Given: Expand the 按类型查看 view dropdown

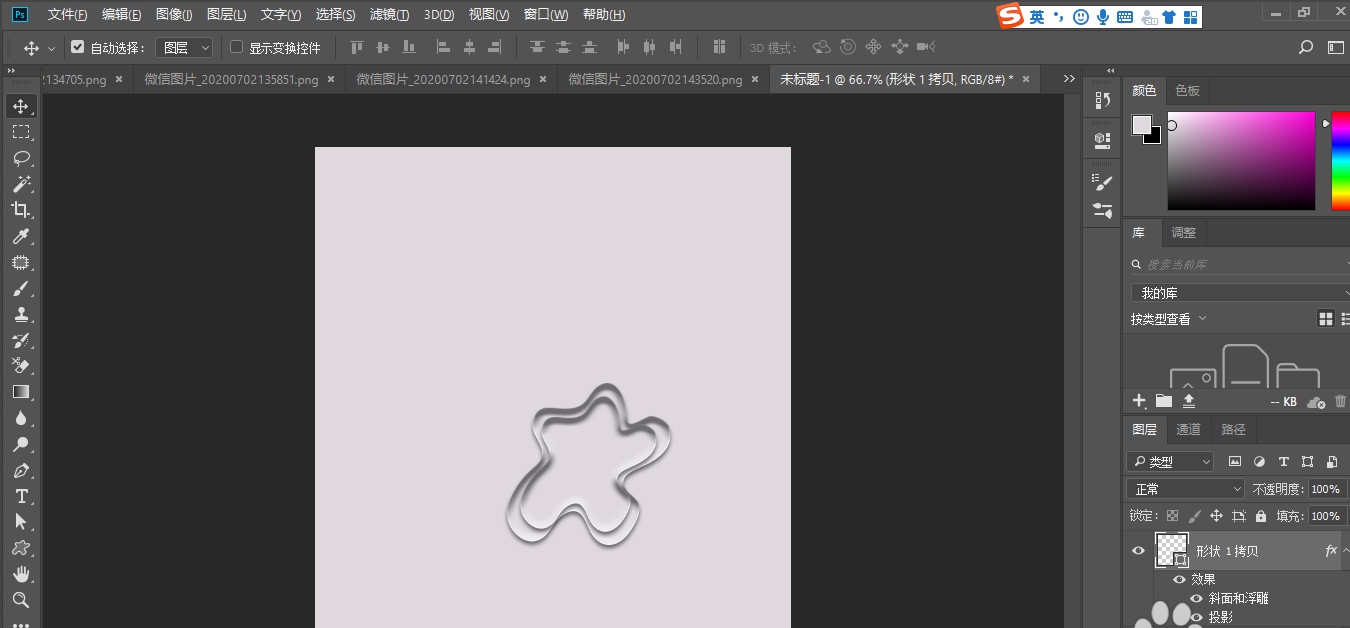Looking at the screenshot, I should [x=1169, y=319].
